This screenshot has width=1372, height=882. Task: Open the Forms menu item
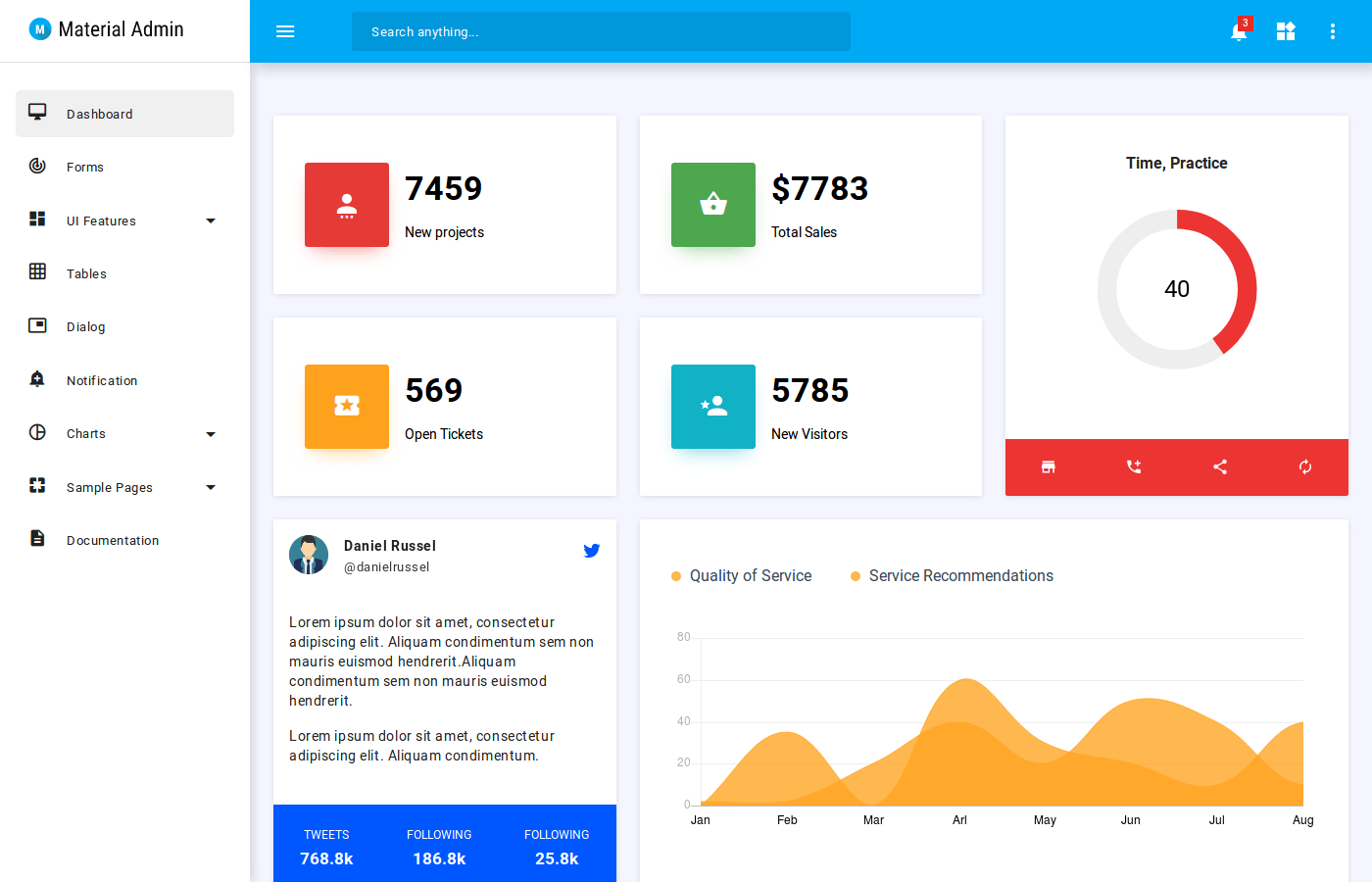(124, 167)
